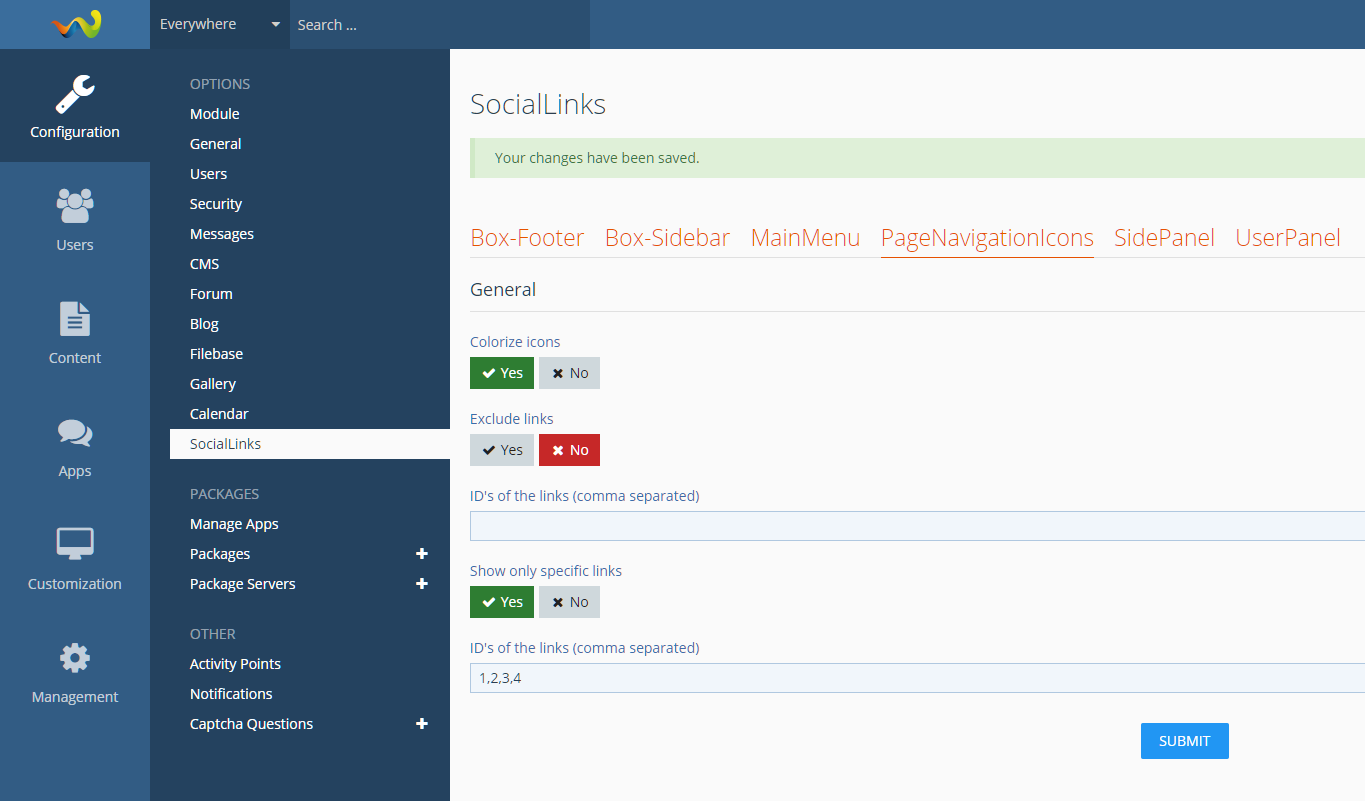
Task: Click the WoltLab logo in the header
Action: (77, 24)
